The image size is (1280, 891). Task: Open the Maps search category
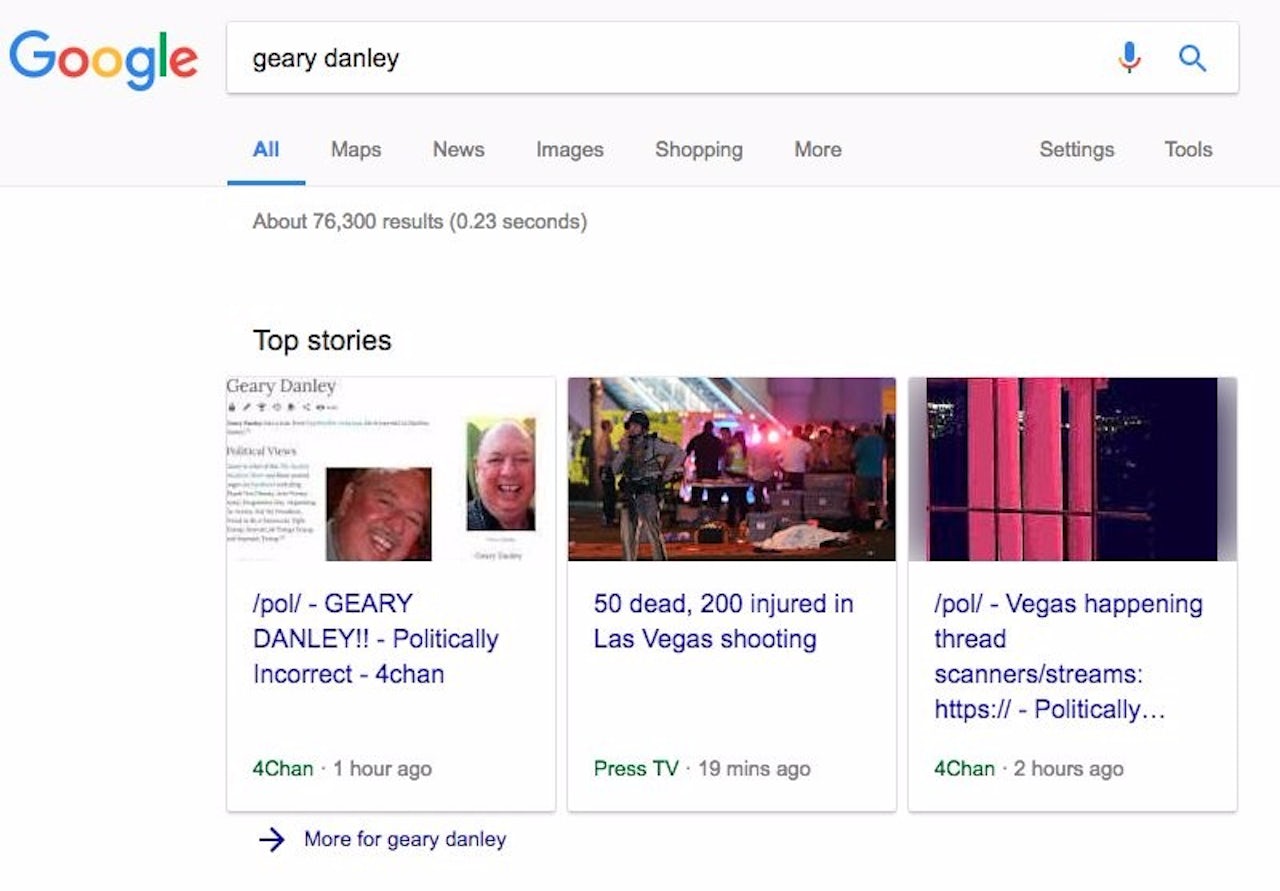coord(355,149)
